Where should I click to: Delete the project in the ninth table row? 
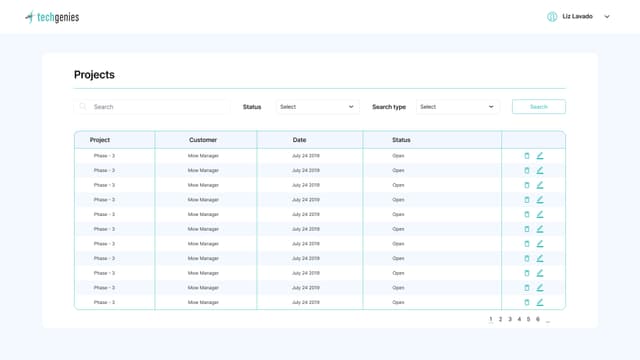[x=527, y=273]
